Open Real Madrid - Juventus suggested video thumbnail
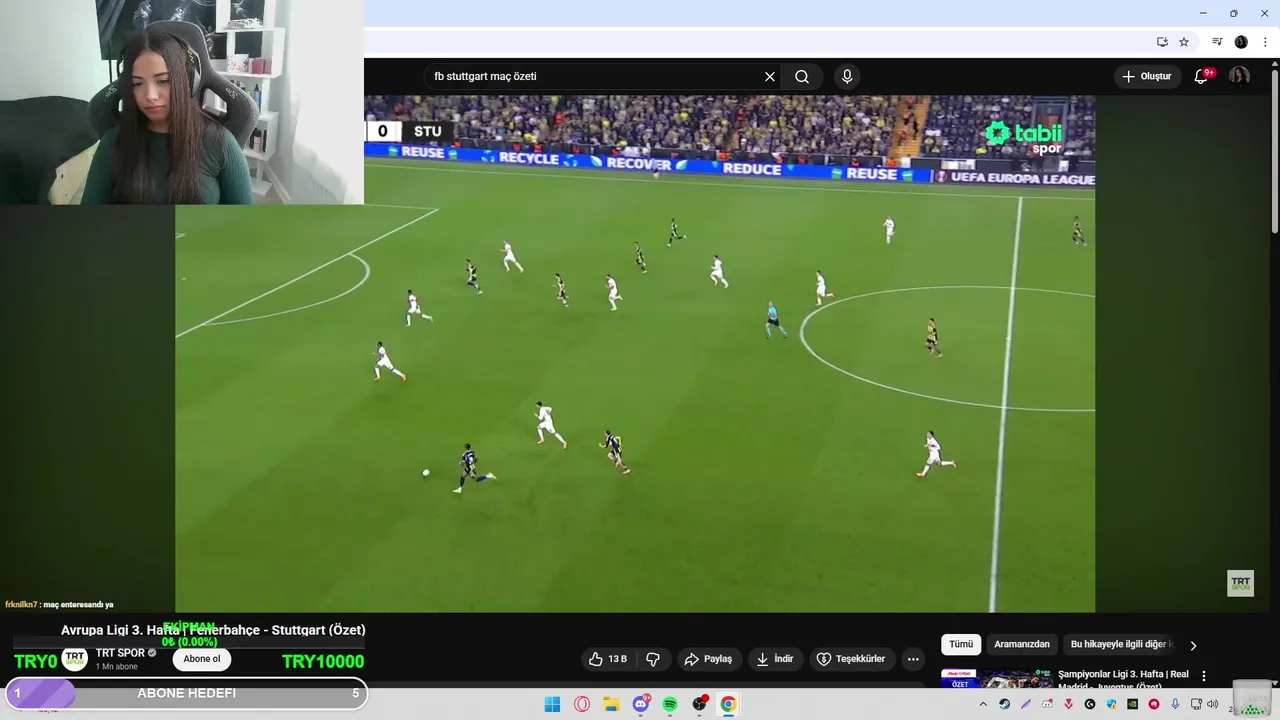Screen dimensions: 1280x720 coord(996,679)
